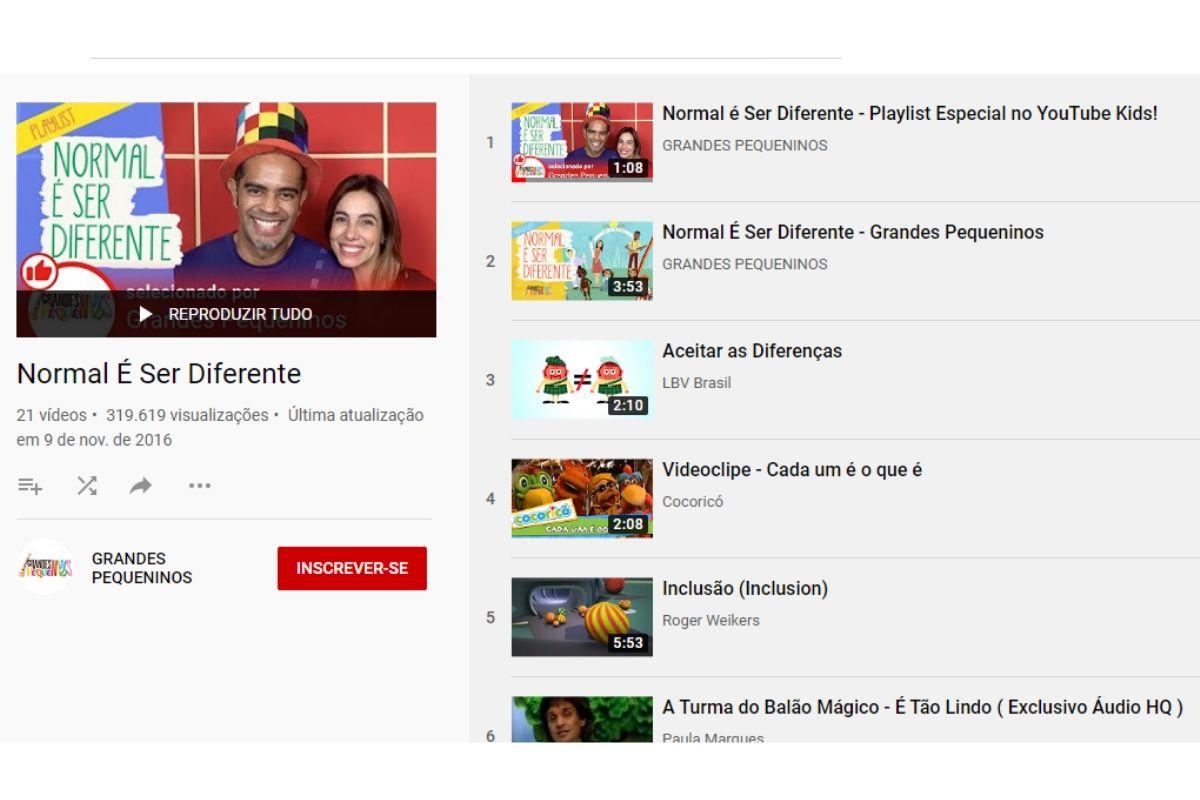Screen dimensions: 1200x800
Task: Click the GRANDES PEQUENINOS channel under video 2
Action: point(745,265)
